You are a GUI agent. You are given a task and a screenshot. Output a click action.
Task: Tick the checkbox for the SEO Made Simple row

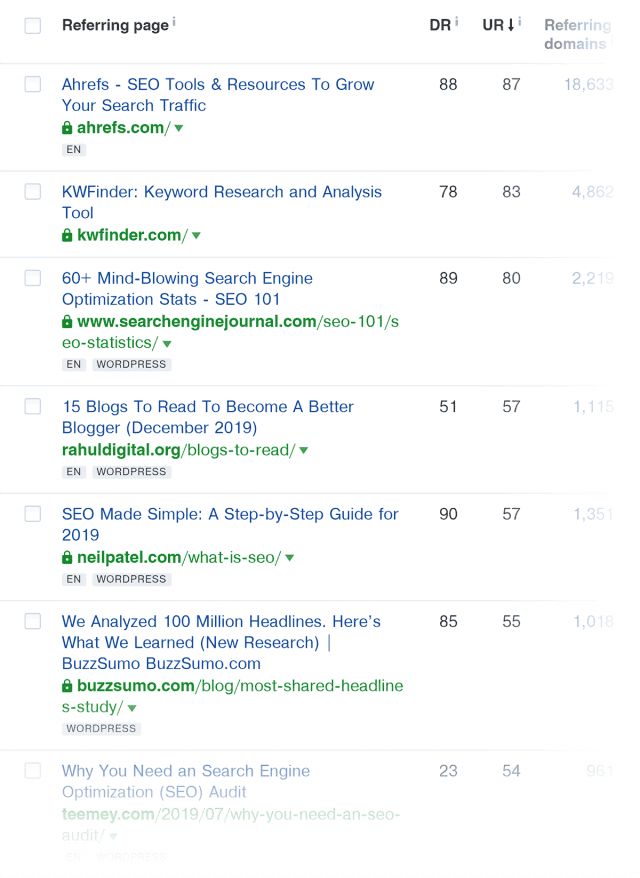tap(33, 514)
